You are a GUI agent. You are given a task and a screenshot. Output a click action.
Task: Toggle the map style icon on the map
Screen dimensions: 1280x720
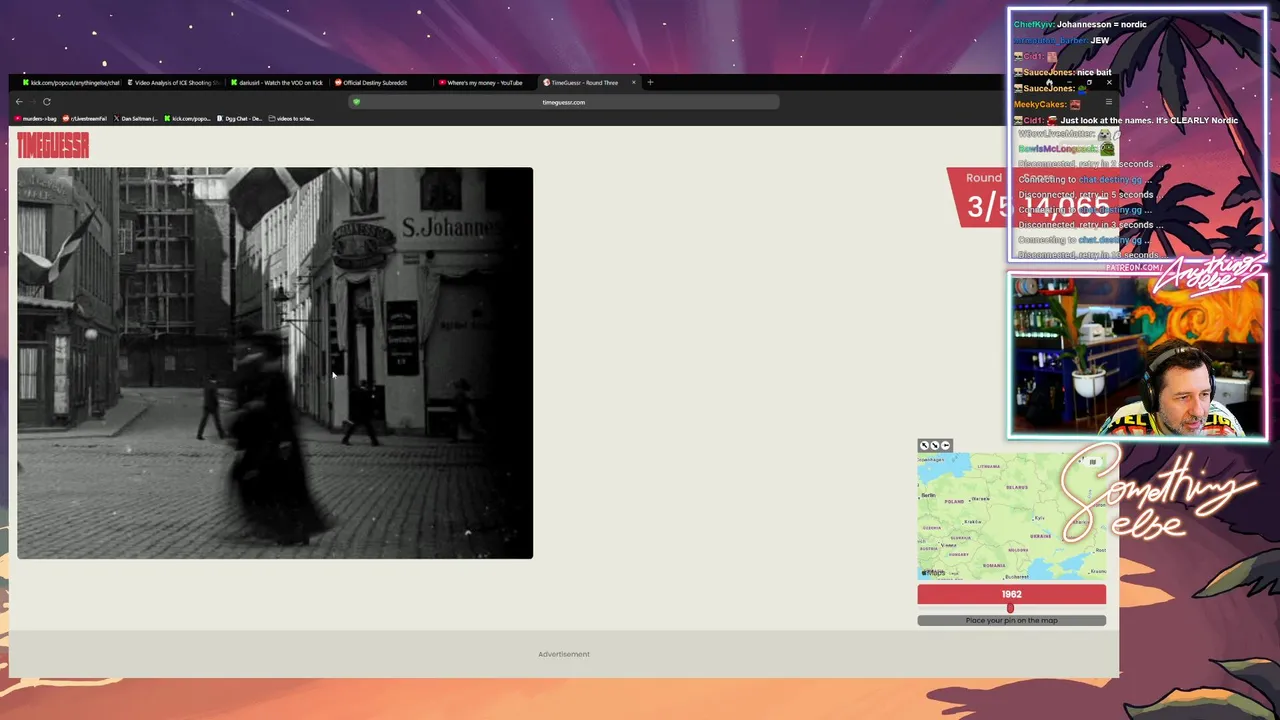pos(1092,462)
